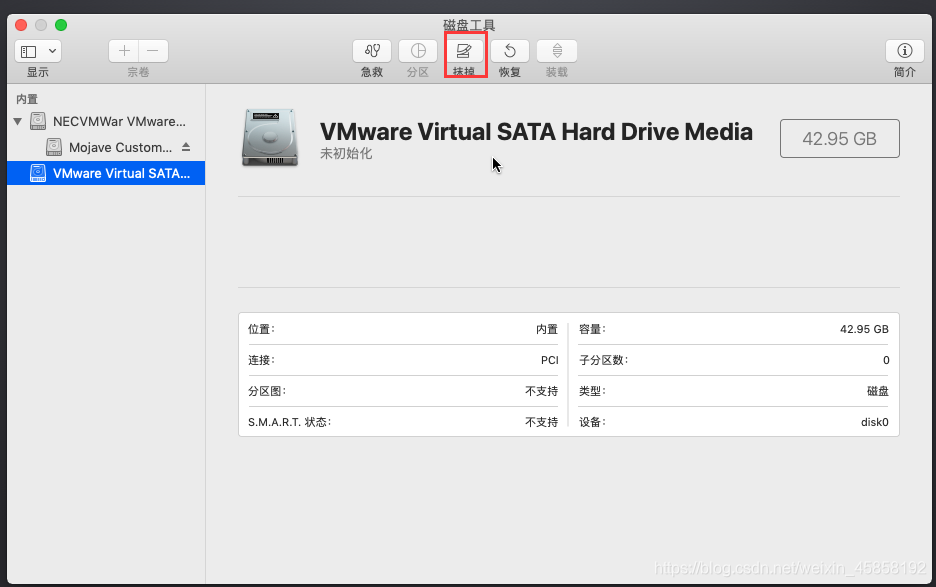This screenshot has width=936, height=587.
Task: Click the 内置 sidebar section header
Action: [27, 99]
